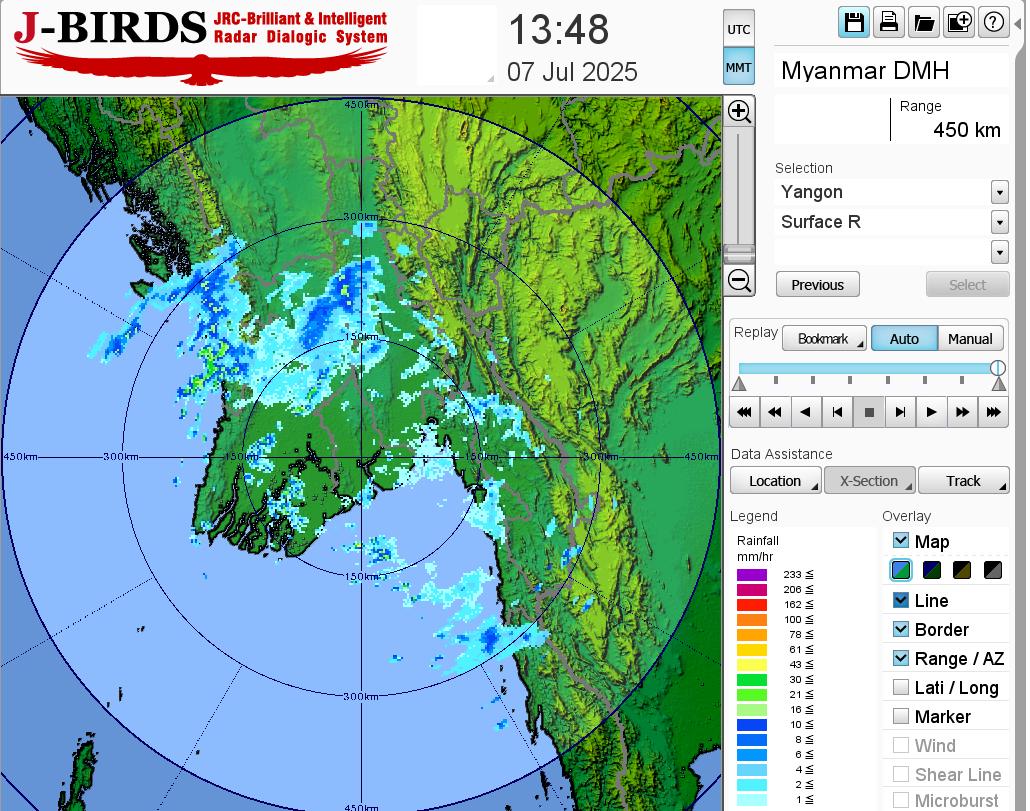Expand the Surface R product dropdown

coord(999,222)
